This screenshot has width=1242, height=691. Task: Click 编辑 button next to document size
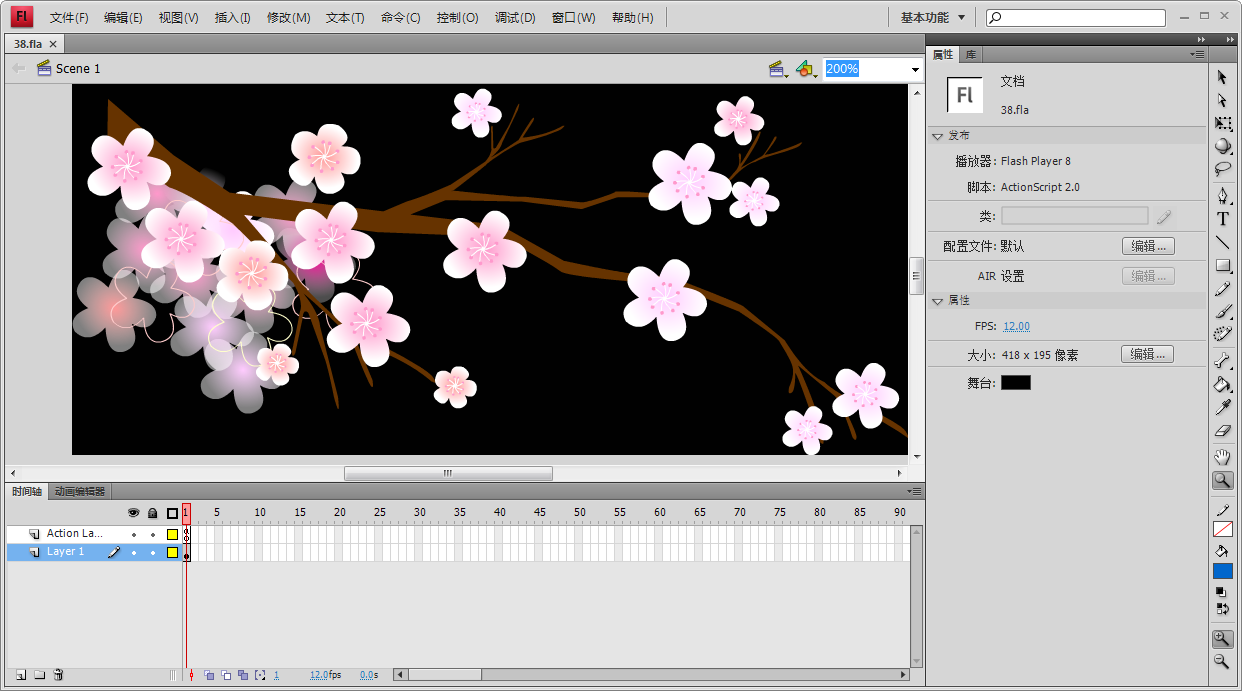pos(1147,354)
